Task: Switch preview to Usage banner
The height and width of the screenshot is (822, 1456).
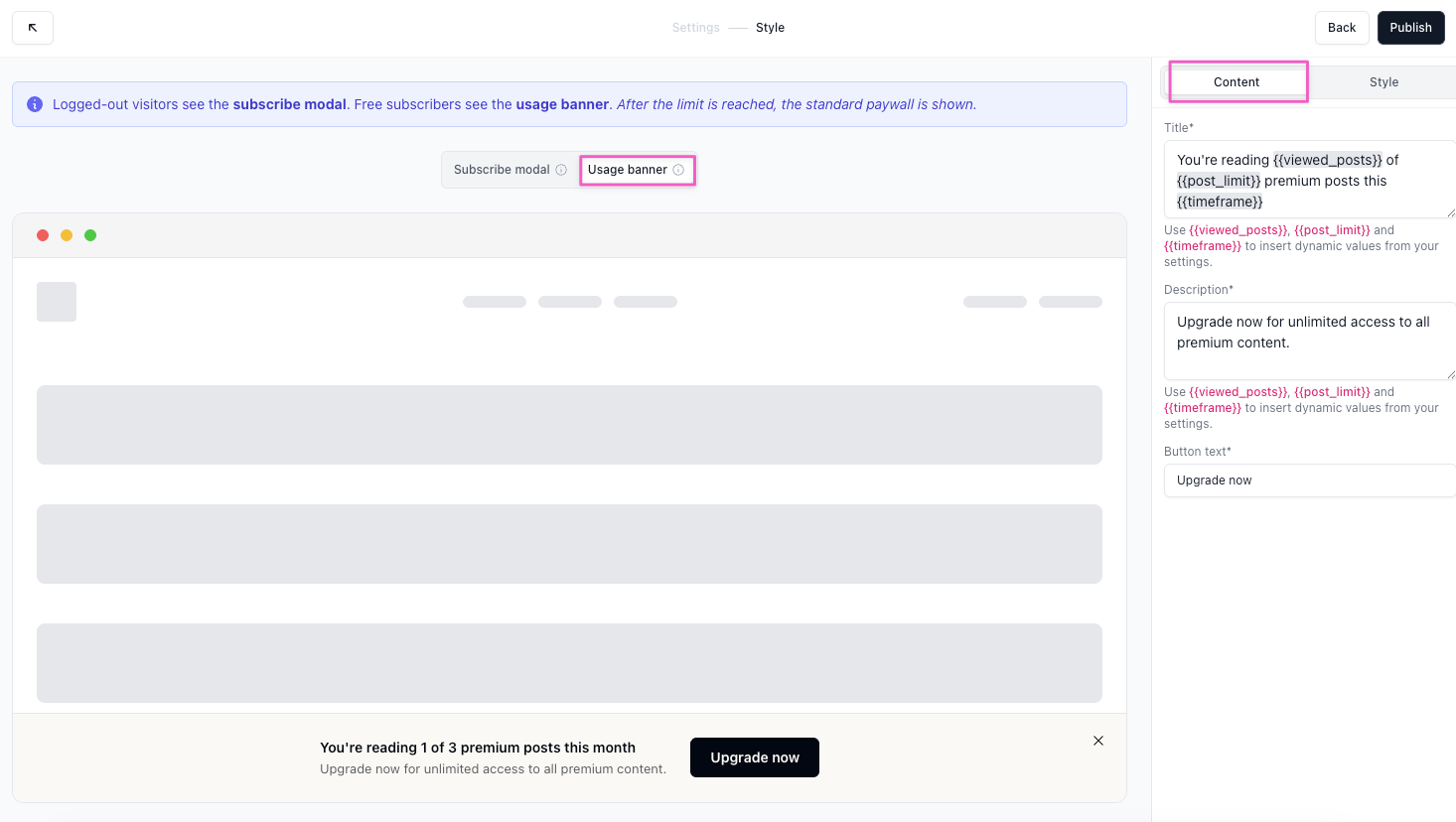Action: 627,170
